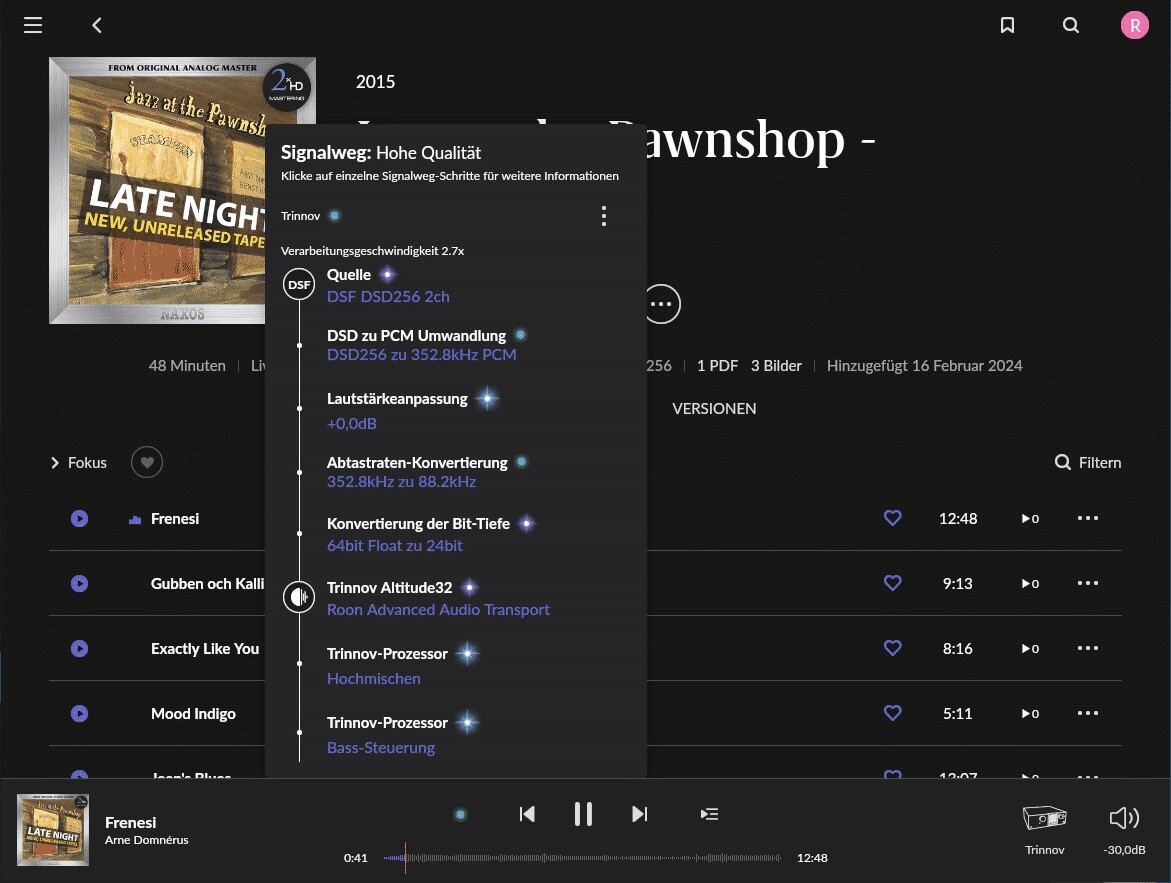Open the Trinnov signal path three-dot menu
Viewport: 1171px width, 883px height.
click(x=603, y=217)
